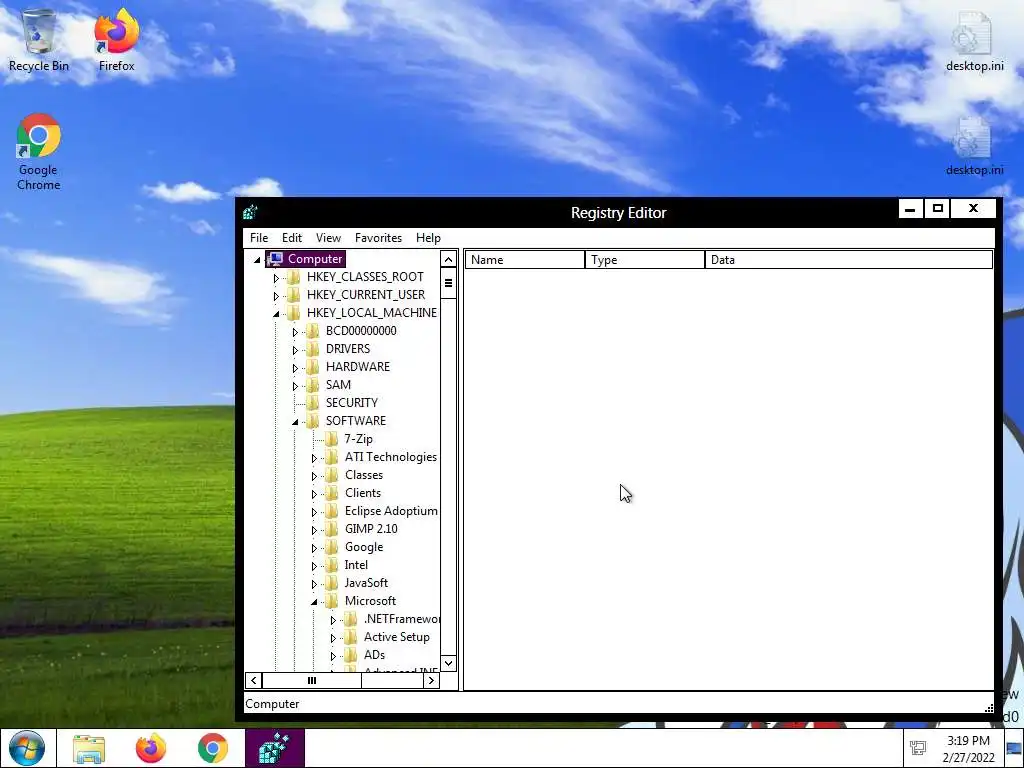Click the tree scroll down arrow
Viewport: 1024px width, 768px height.
click(x=448, y=663)
